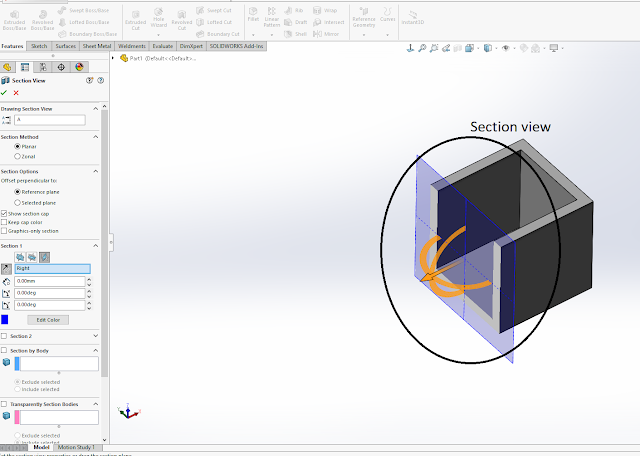640x456 pixels.
Task: Switch to the Sheet Metal tab
Action: click(x=97, y=46)
